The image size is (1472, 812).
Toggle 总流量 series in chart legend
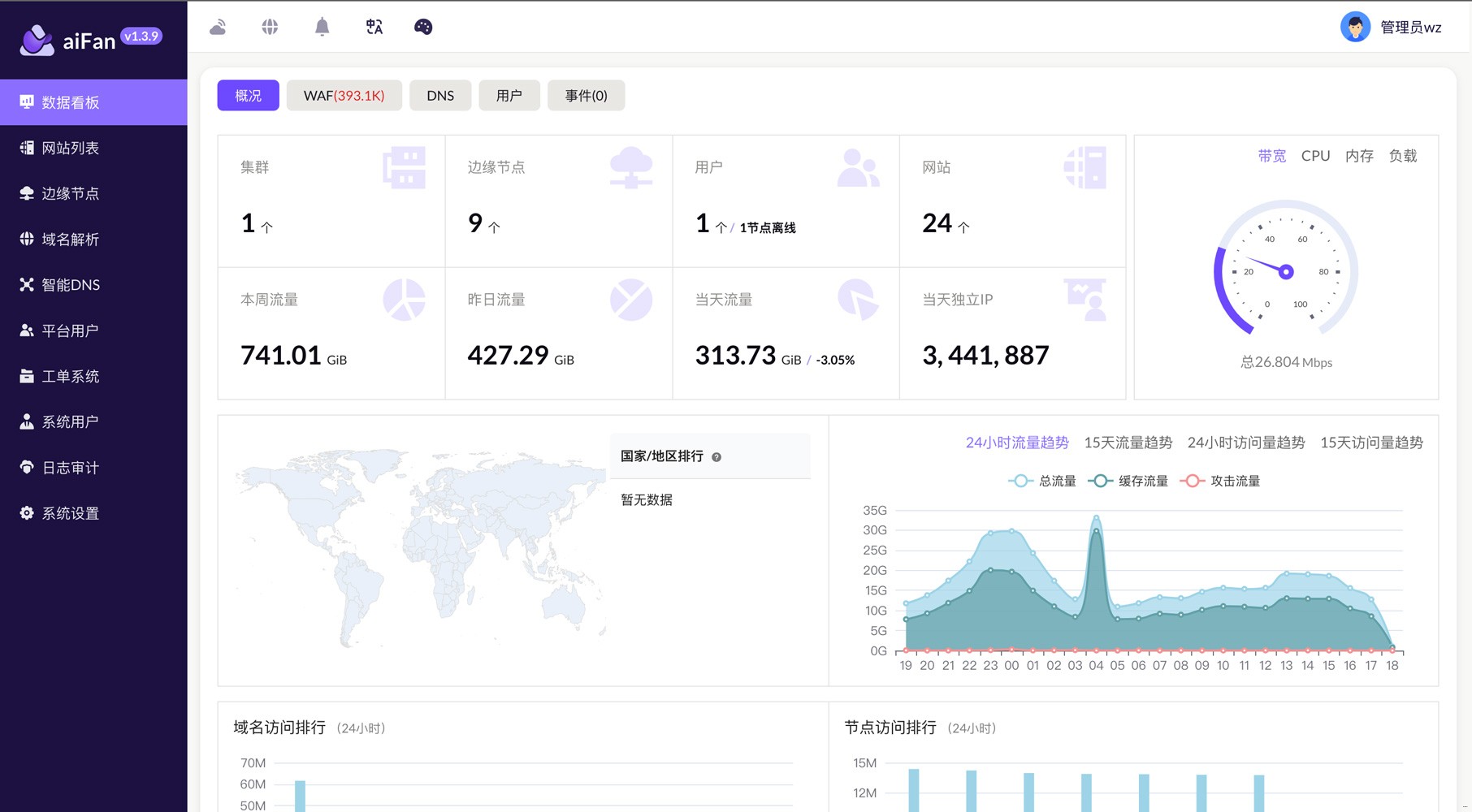point(1042,481)
